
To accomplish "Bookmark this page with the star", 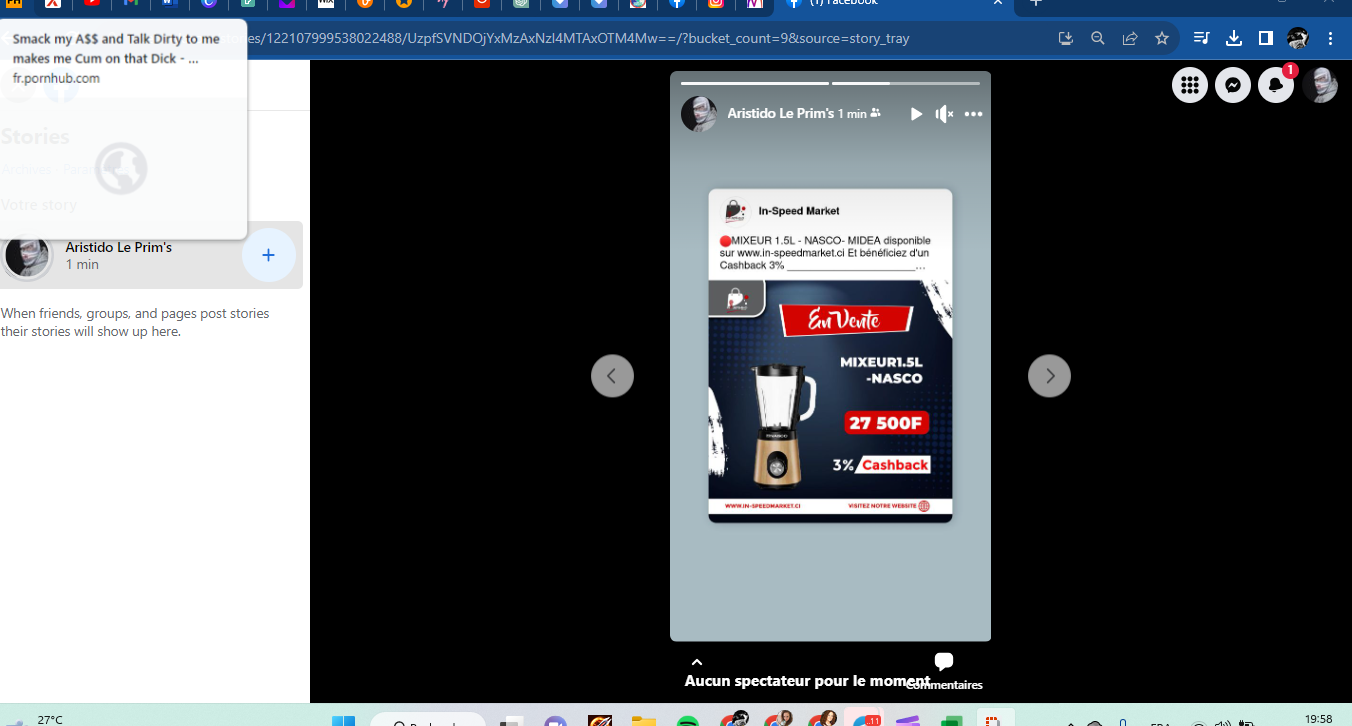I will 1161,38.
